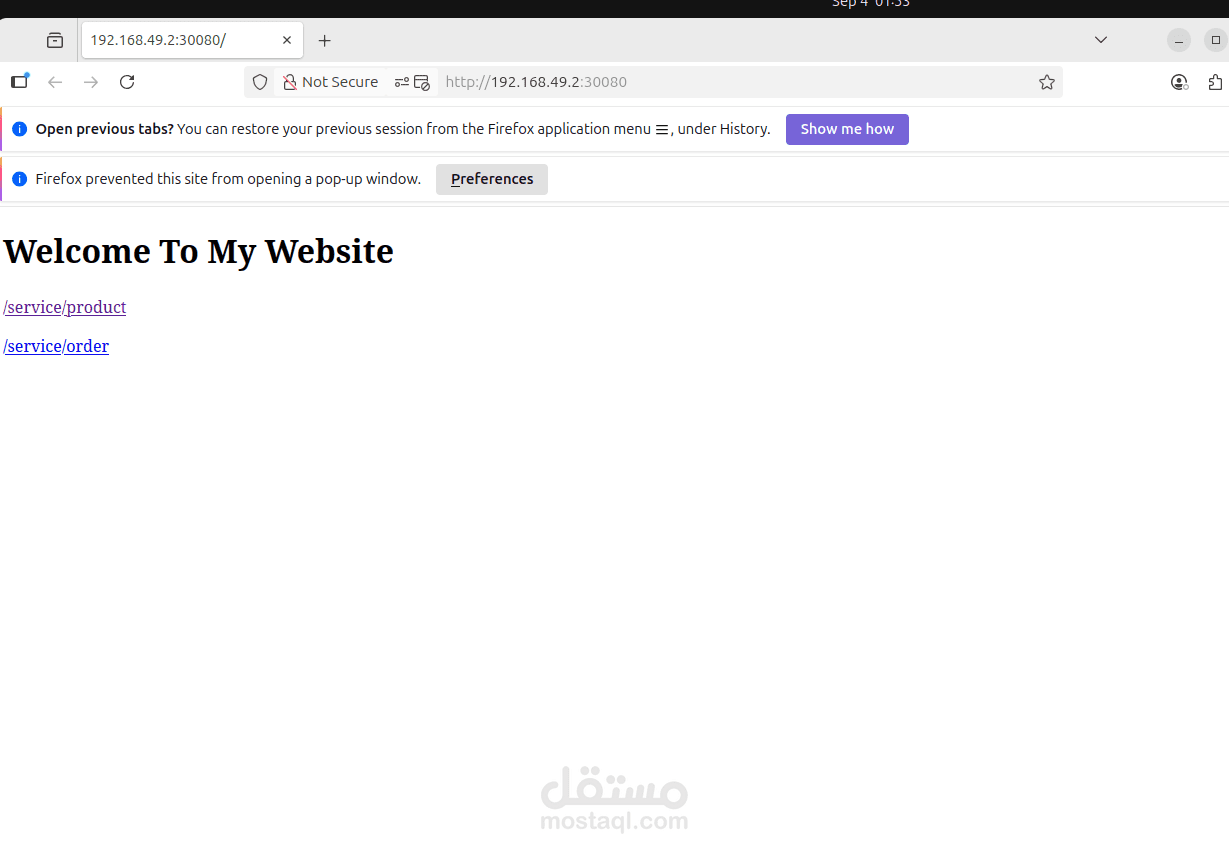Screen dimensions: 1229x851
Task: Click the info icon beside Open previous tabs
Action: [x=20, y=129]
